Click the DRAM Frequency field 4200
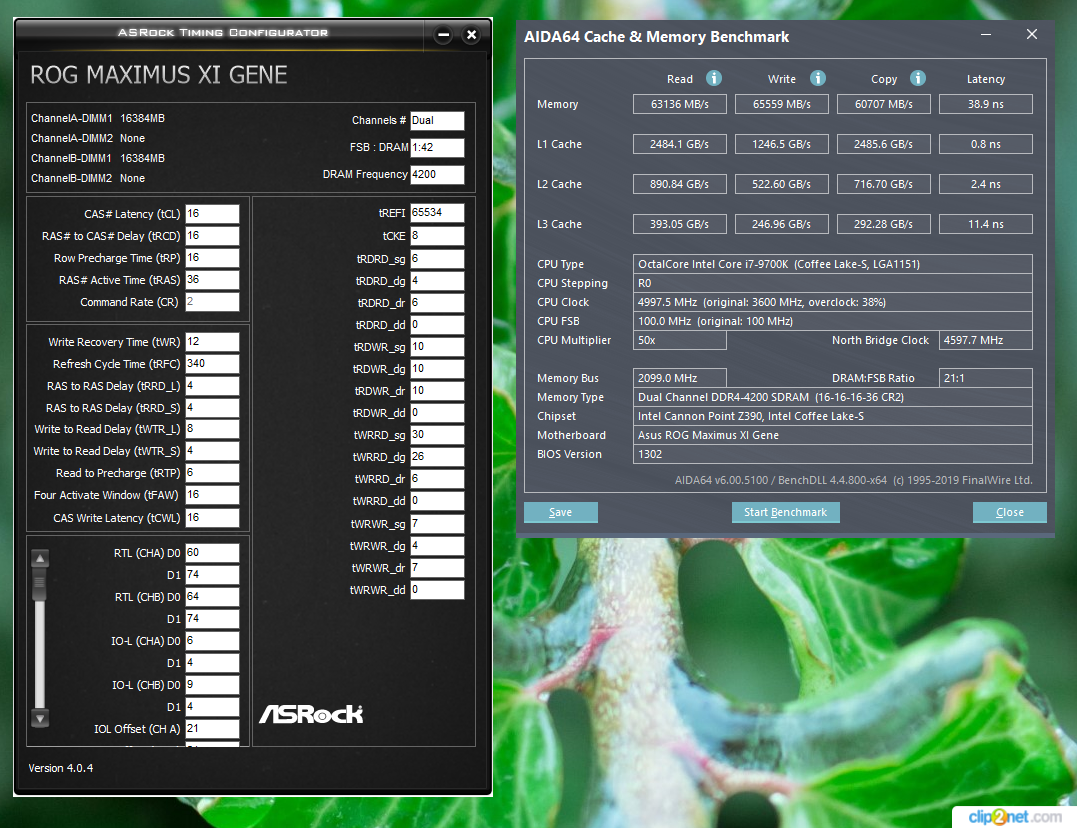The image size is (1077, 828). [438, 175]
